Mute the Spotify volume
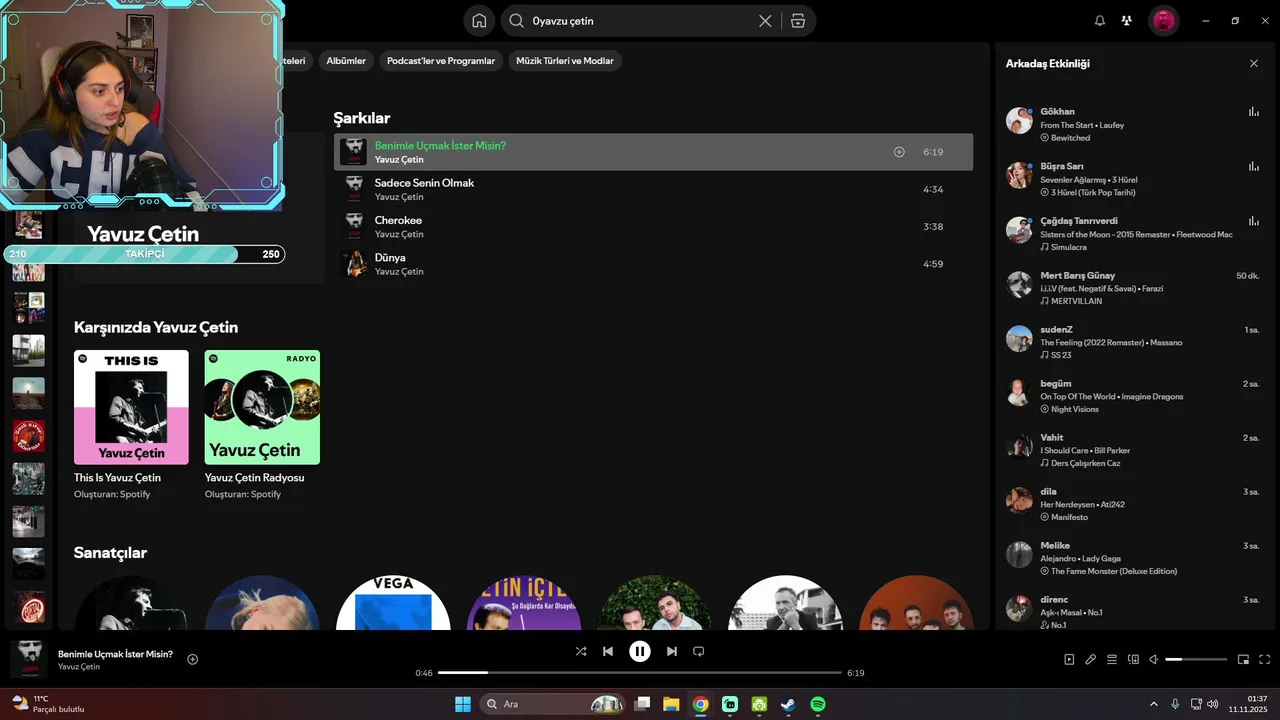This screenshot has height=720, width=1280. pyautogui.click(x=1153, y=659)
